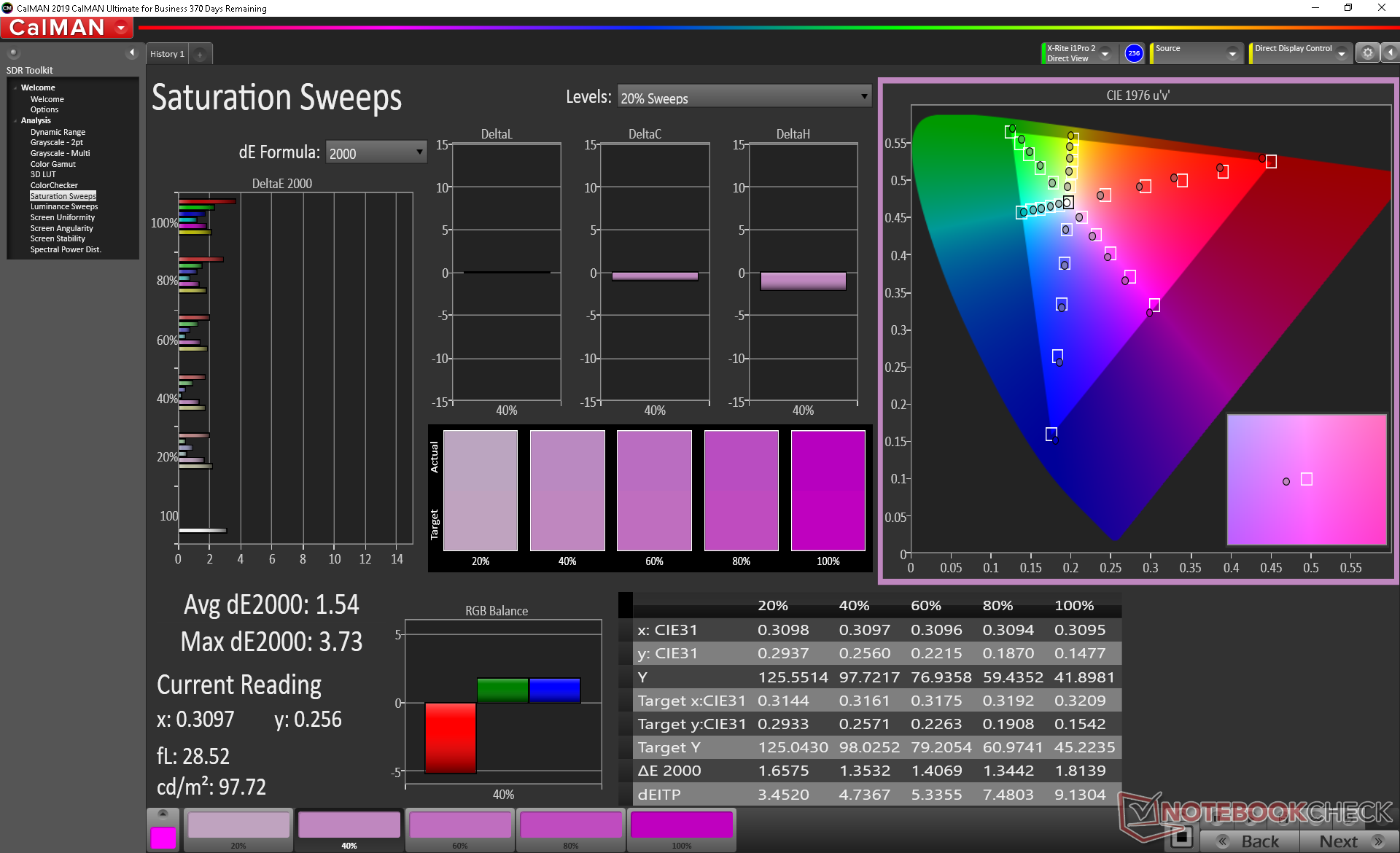This screenshot has width=1400, height=853.
Task: Select the 60% magenta swatch in bottom strip
Action: click(x=460, y=830)
